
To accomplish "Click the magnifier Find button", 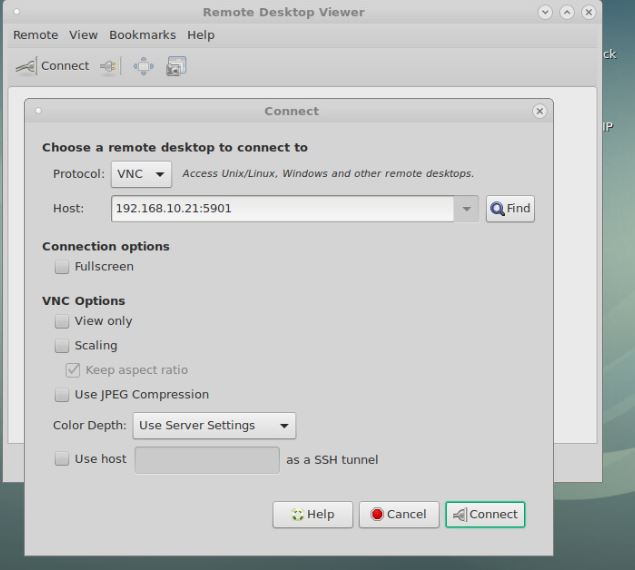I will (510, 209).
